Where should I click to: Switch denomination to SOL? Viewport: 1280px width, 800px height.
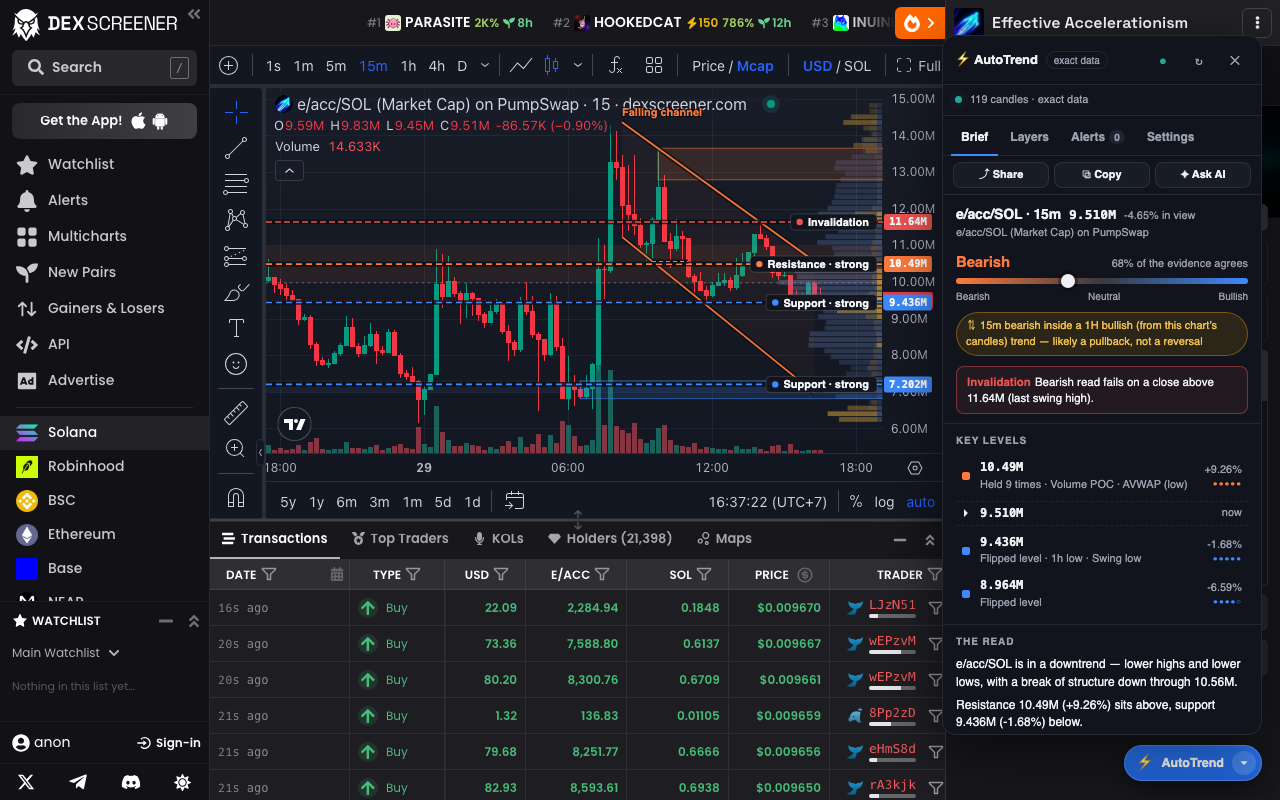[857, 66]
